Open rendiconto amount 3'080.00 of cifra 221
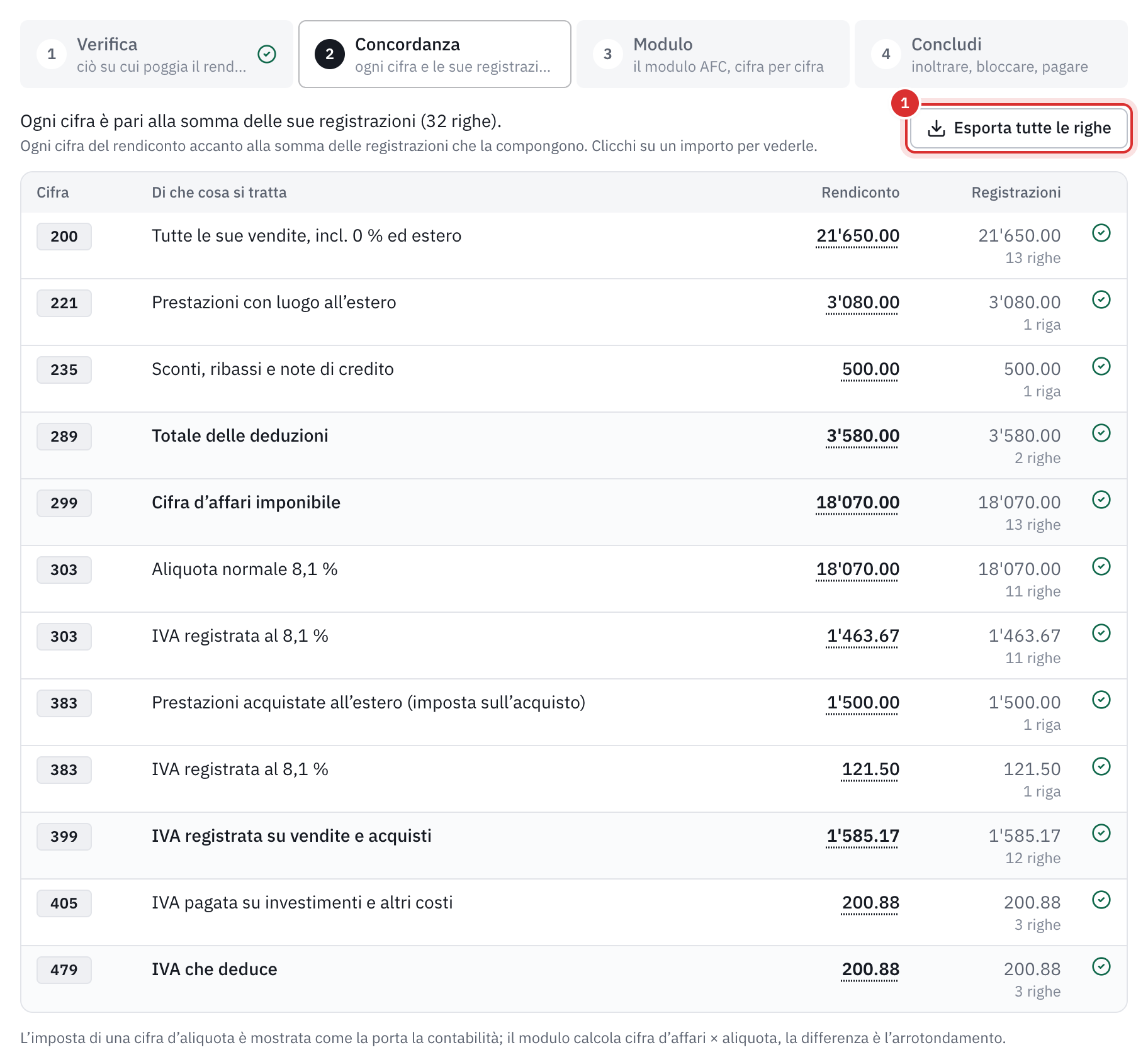The image size is (1148, 1062). coord(863,303)
